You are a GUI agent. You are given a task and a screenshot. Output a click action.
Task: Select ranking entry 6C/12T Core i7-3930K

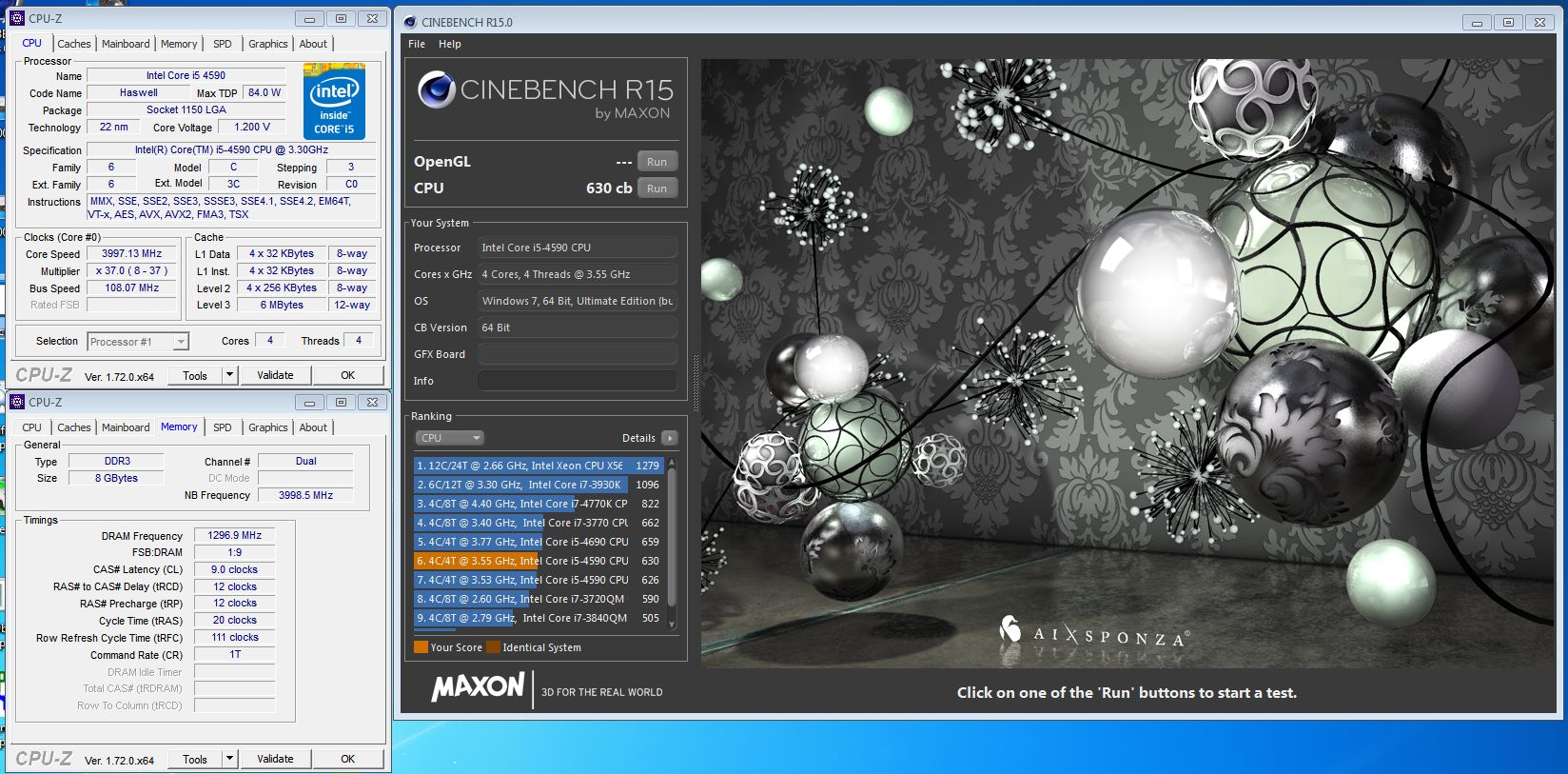pos(539,485)
